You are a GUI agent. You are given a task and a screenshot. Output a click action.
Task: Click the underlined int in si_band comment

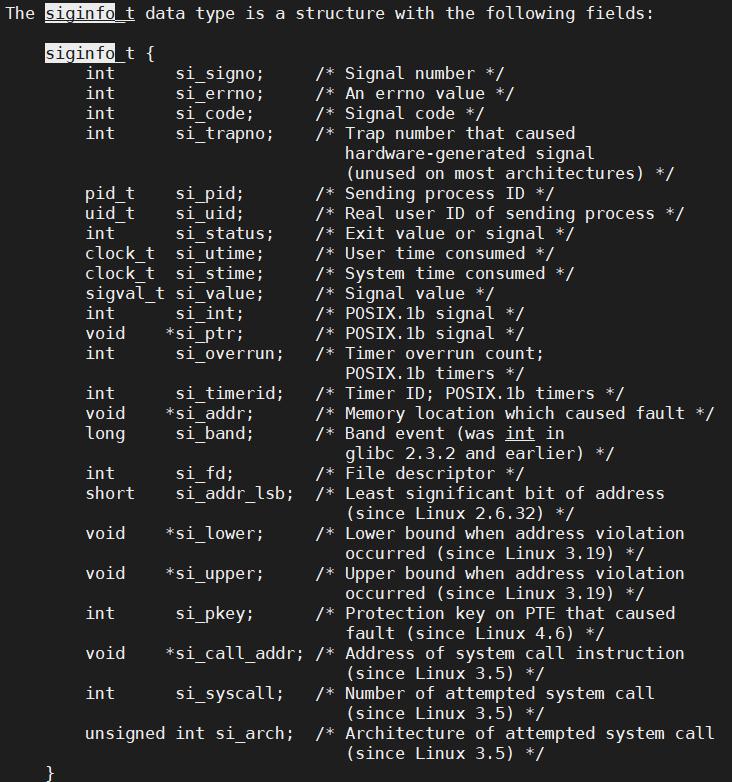[x=520, y=433]
